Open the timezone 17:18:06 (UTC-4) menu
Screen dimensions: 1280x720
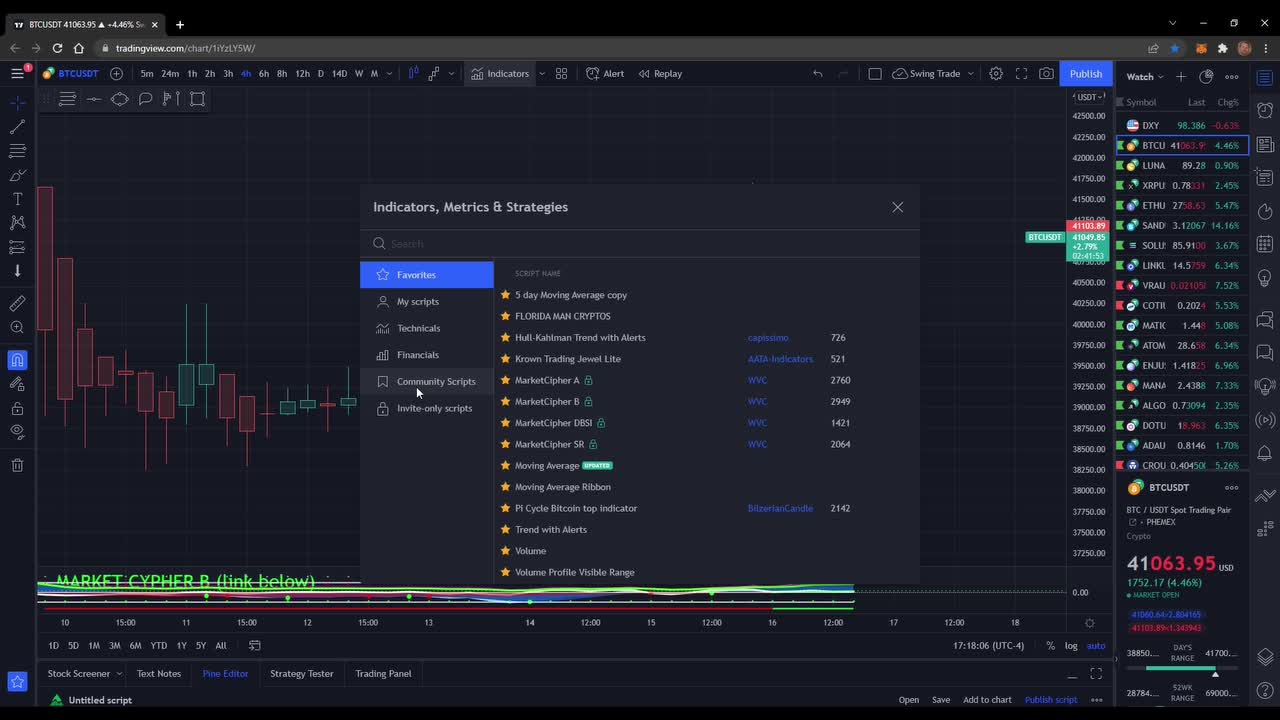[x=988, y=645]
